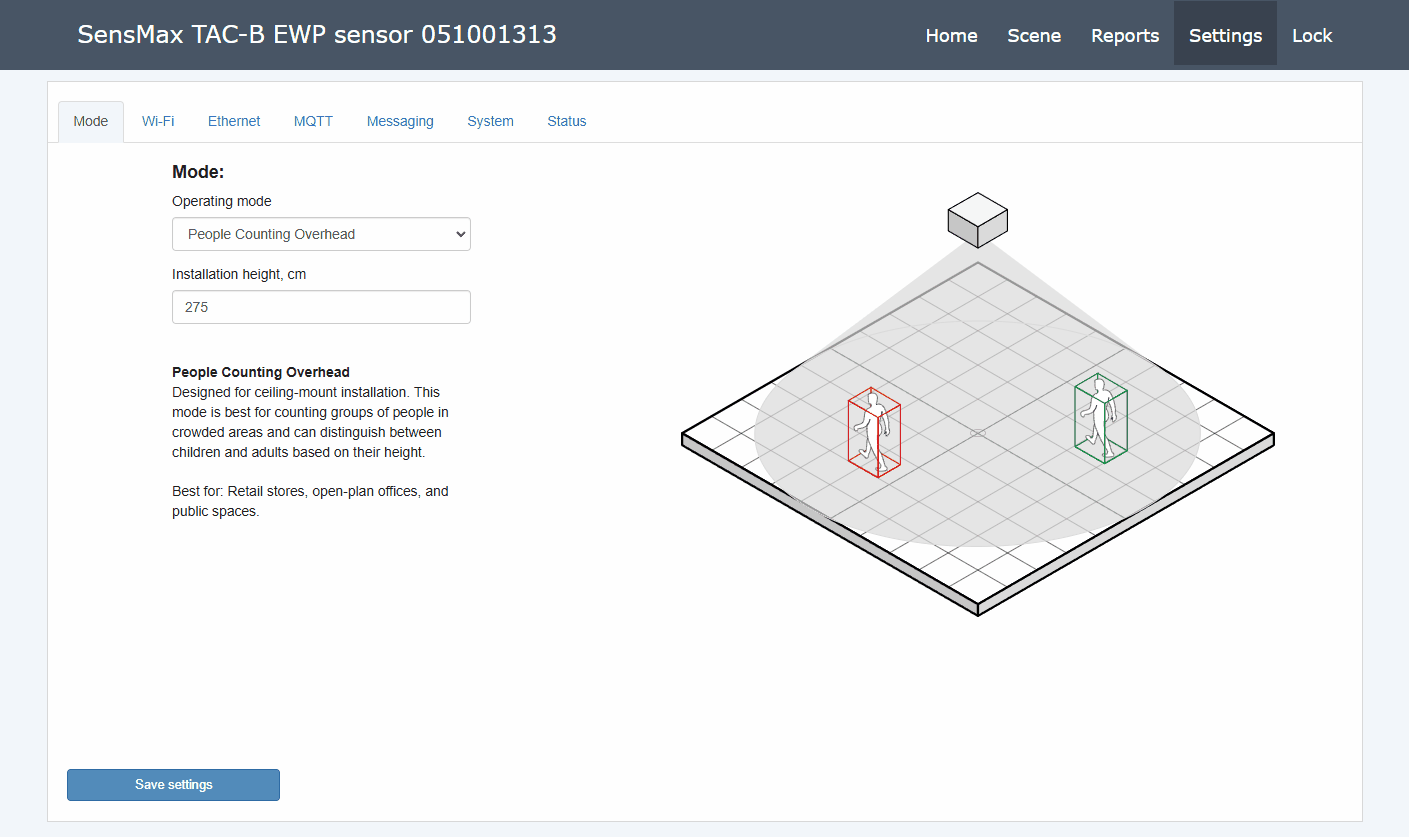Click the 'People Counting Overhead' bold heading
This screenshot has width=1409, height=837.
click(261, 372)
